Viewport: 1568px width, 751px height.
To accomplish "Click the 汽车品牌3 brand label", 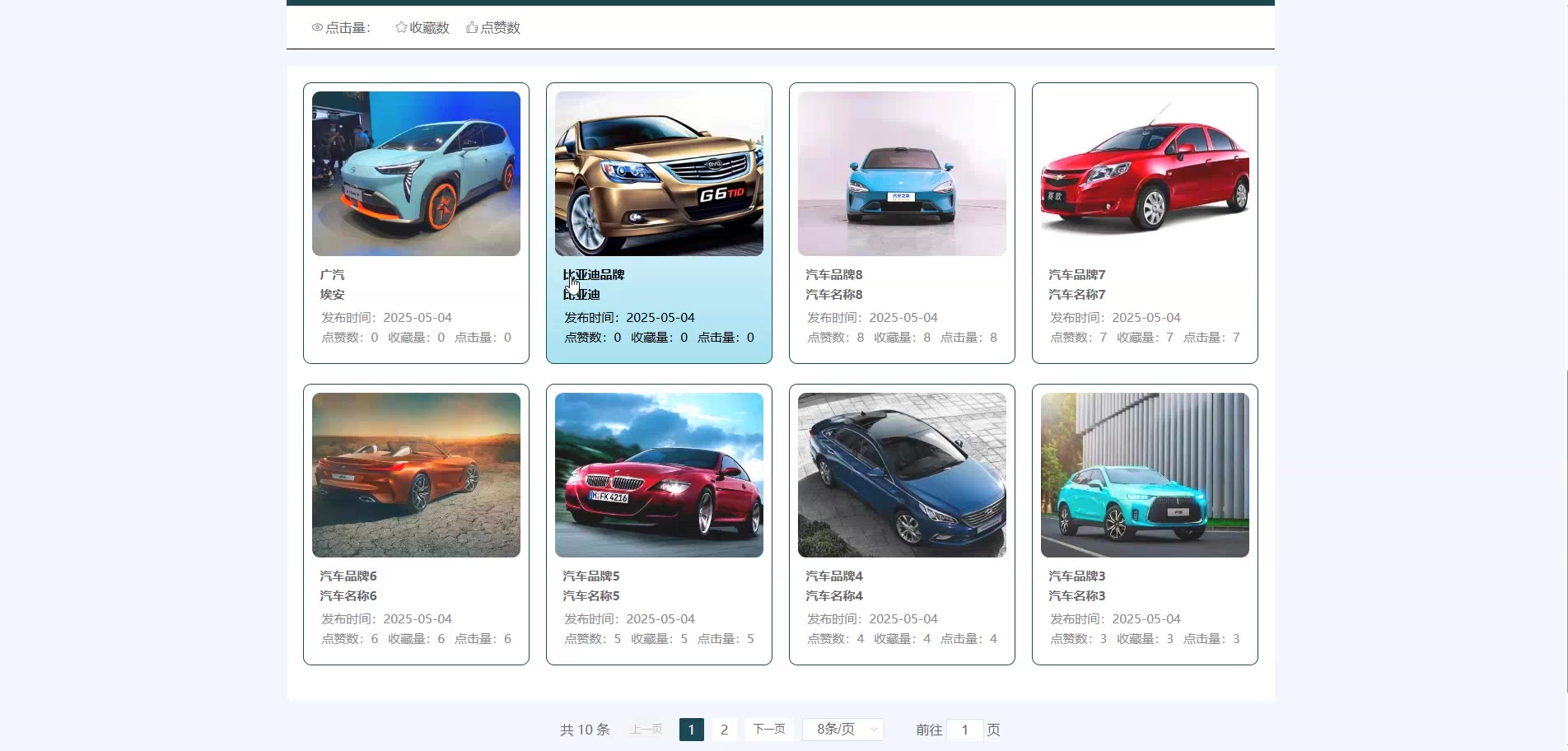I will click(1077, 576).
